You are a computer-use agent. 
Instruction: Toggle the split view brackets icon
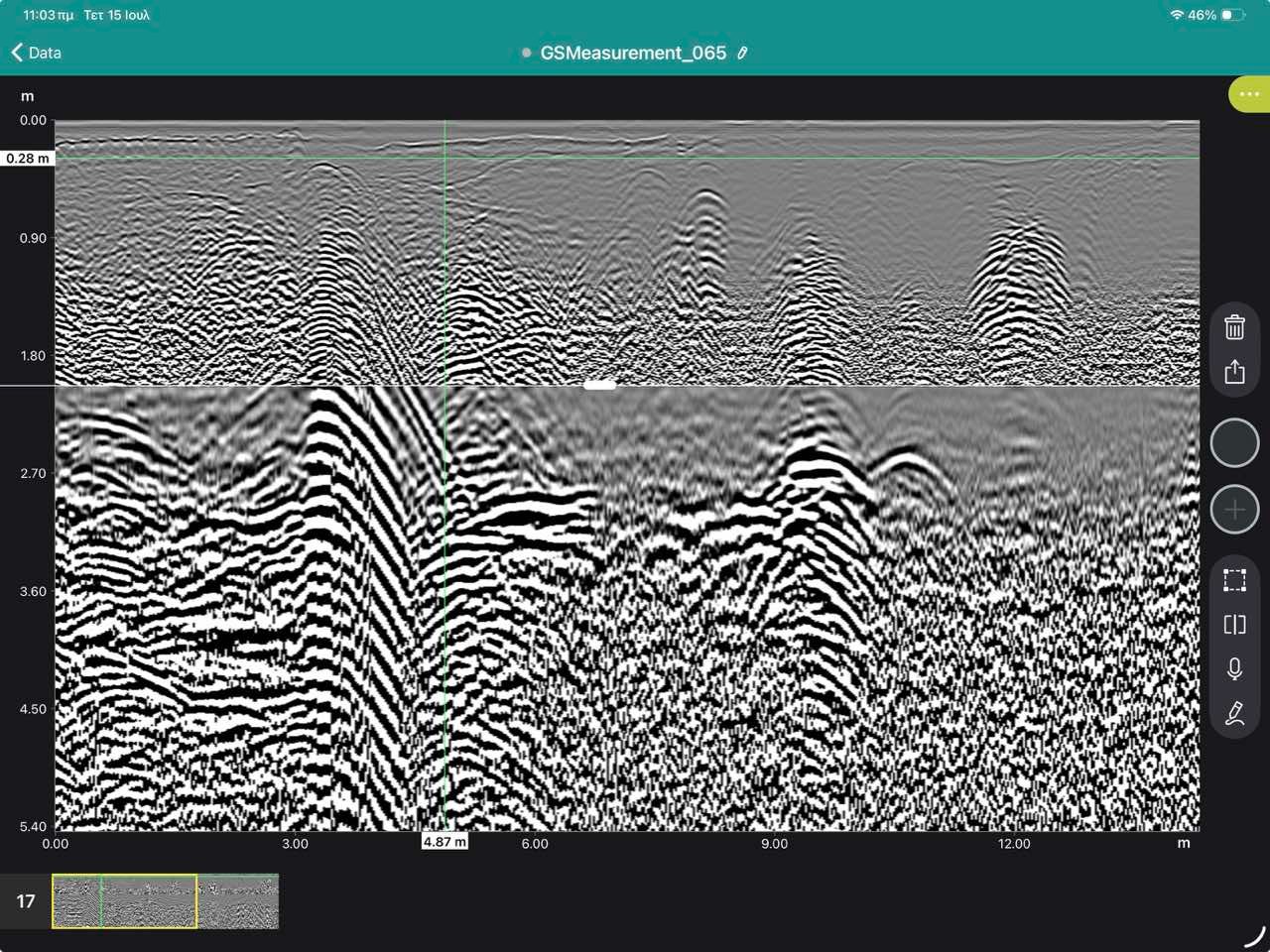coord(1234,625)
